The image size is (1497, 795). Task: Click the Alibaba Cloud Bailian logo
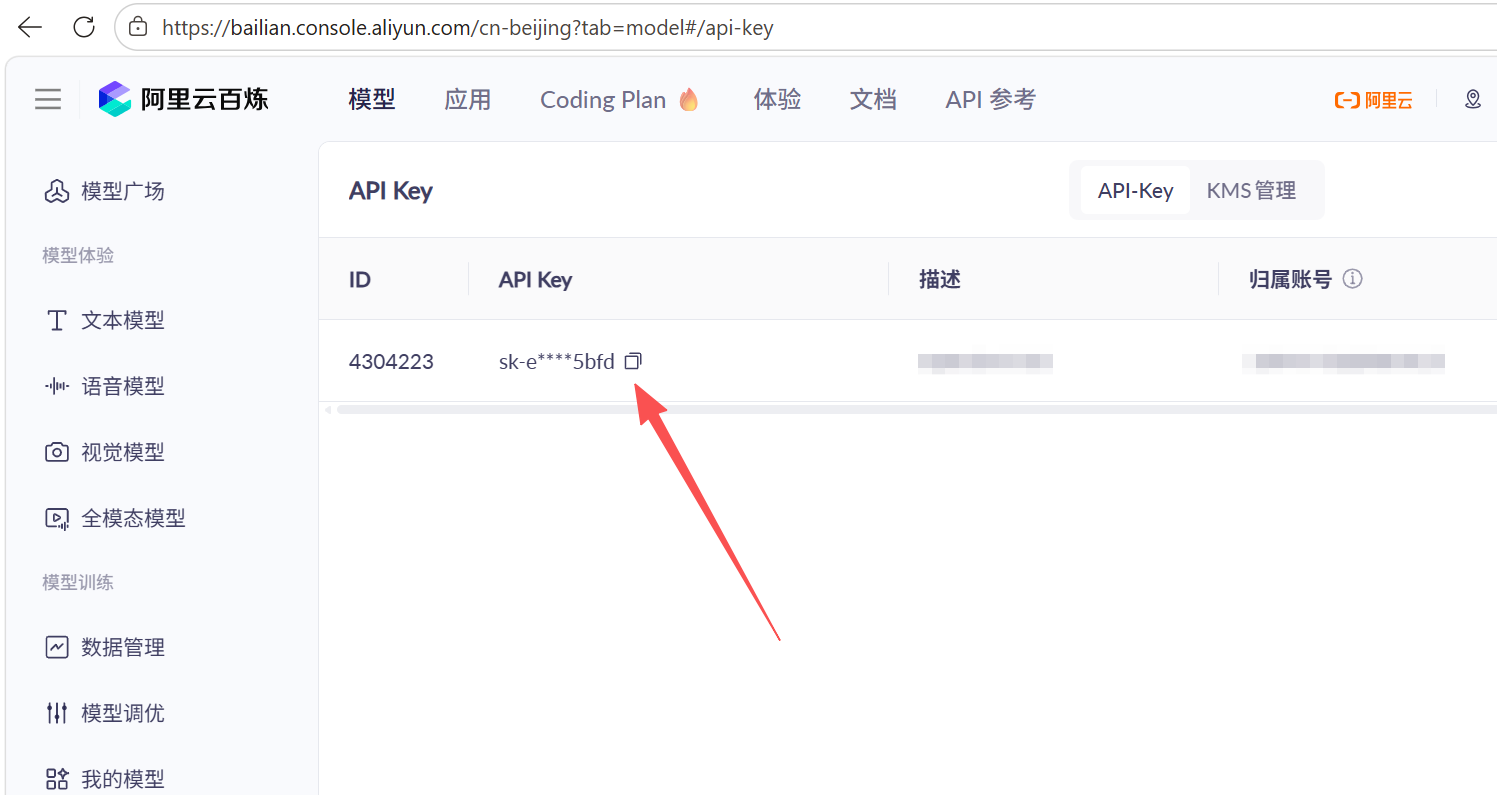click(183, 99)
